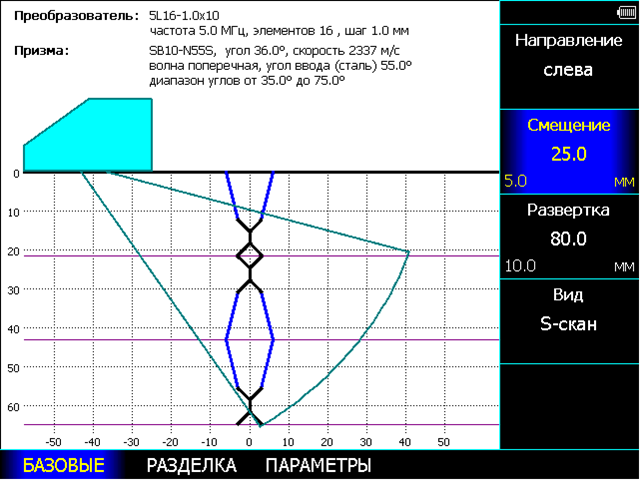Open the Направление direction setting

568,41
